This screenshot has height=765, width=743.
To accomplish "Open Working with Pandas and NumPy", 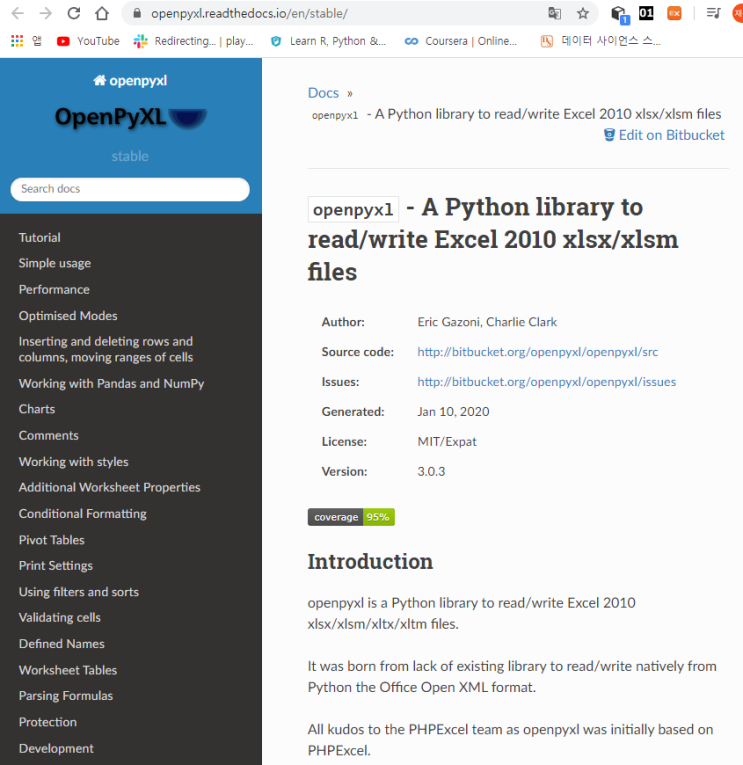I will point(111,384).
